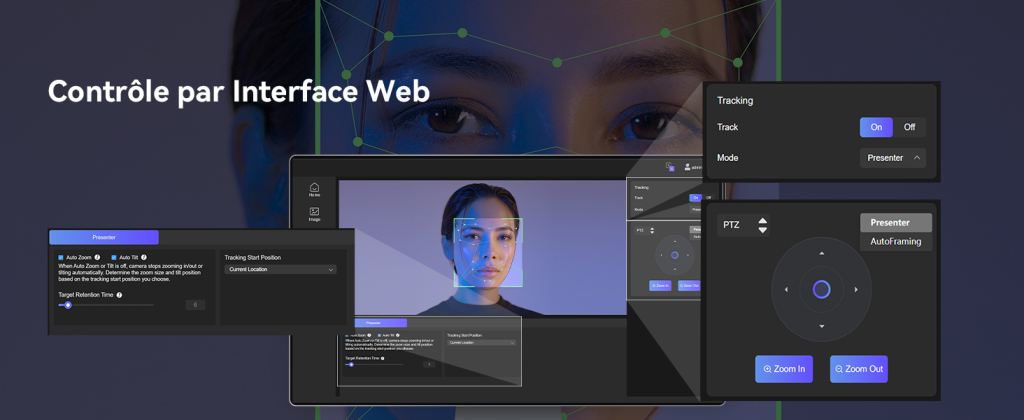Viewport: 1024px width, 420px height.
Task: Click the "Tracking Start Position" label in the enlarged panel
Action: click(x=253, y=257)
